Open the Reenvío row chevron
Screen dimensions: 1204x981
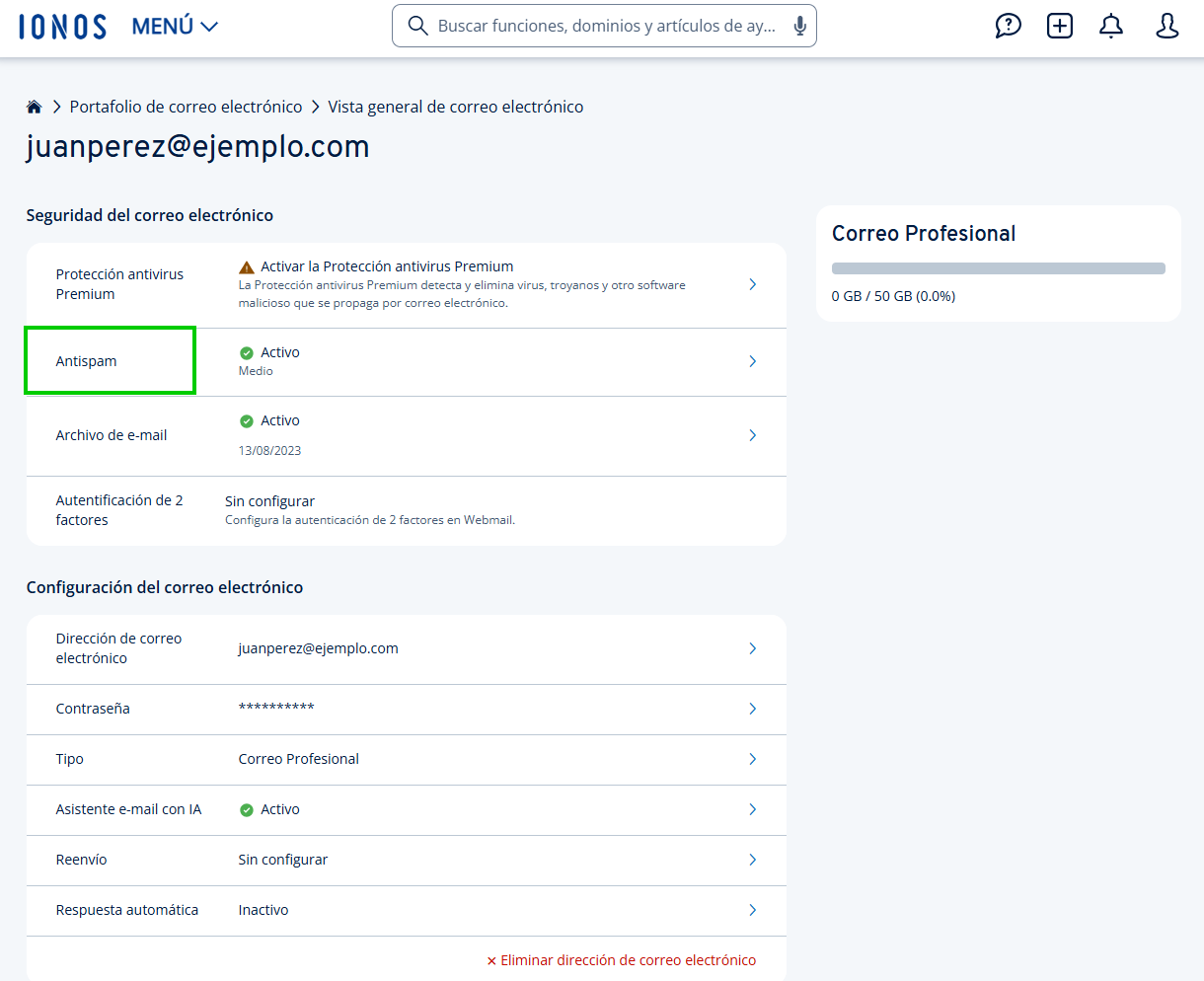[752, 860]
